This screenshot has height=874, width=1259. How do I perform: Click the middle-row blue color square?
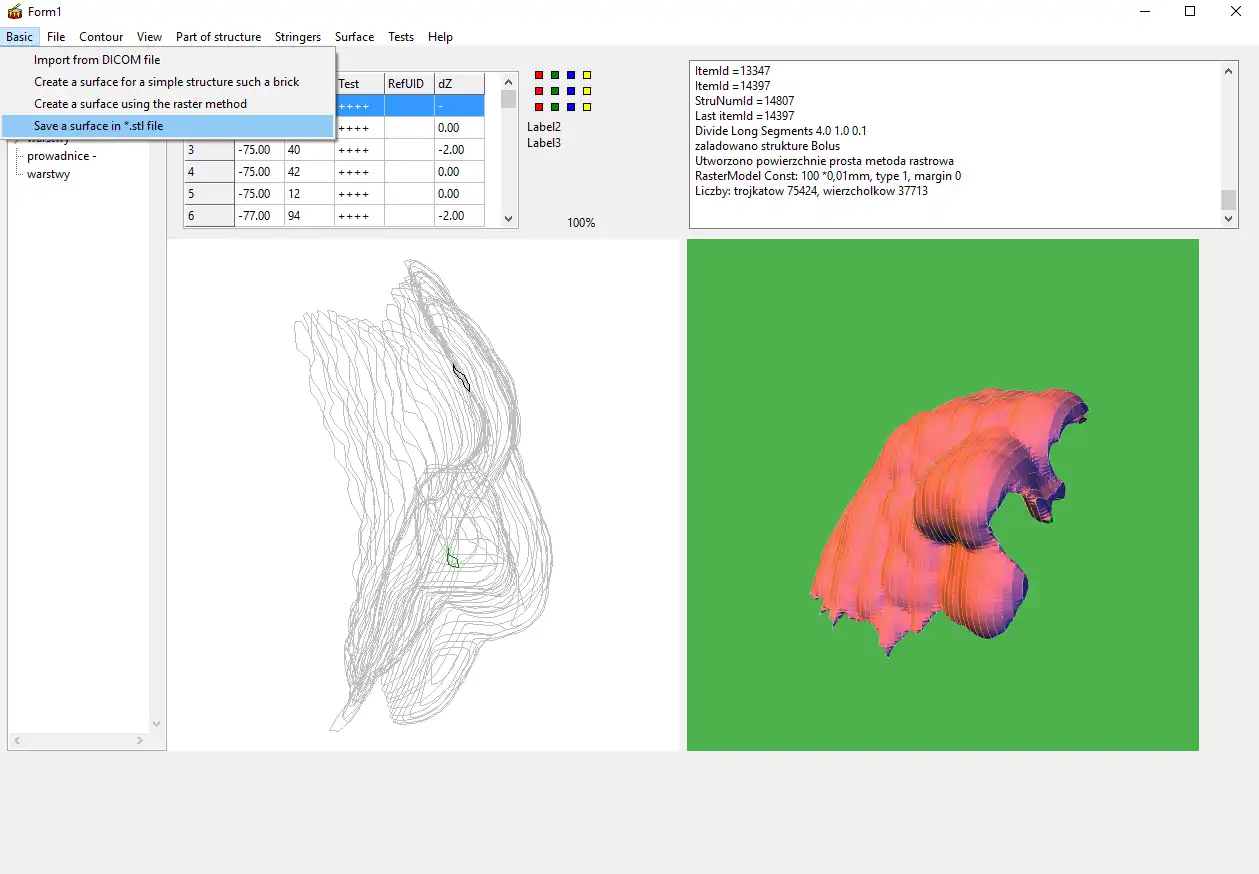click(571, 91)
